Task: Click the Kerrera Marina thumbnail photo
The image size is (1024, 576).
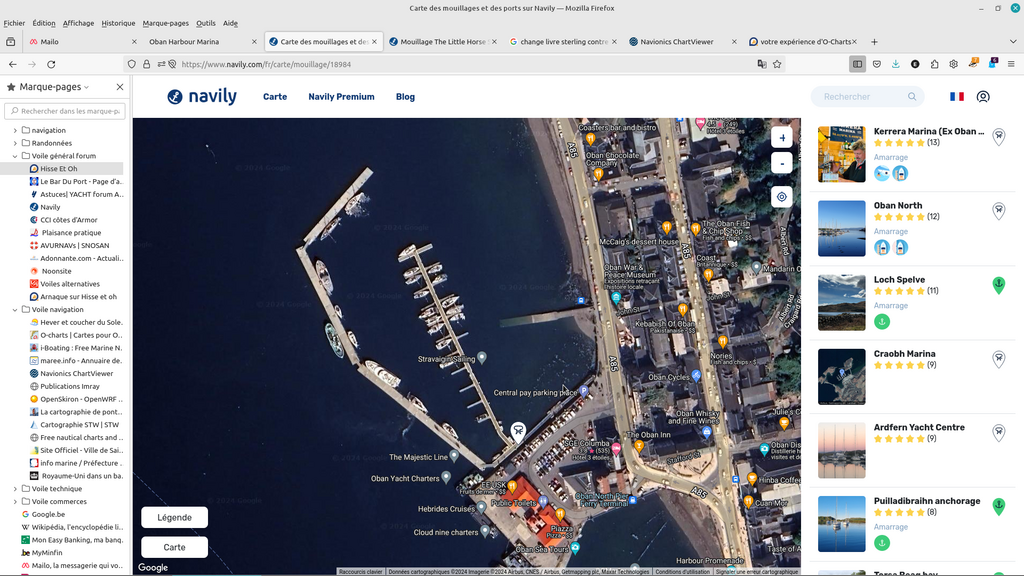Action: pyautogui.click(x=841, y=154)
